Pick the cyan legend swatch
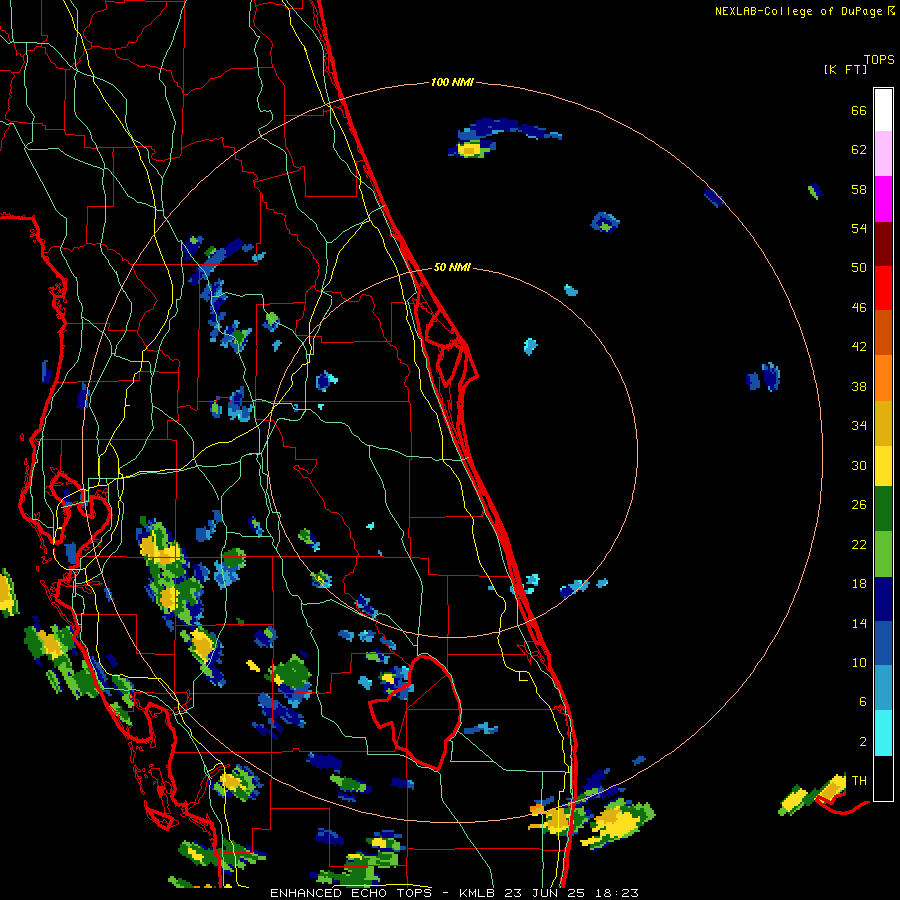900x900 pixels. pos(883,733)
